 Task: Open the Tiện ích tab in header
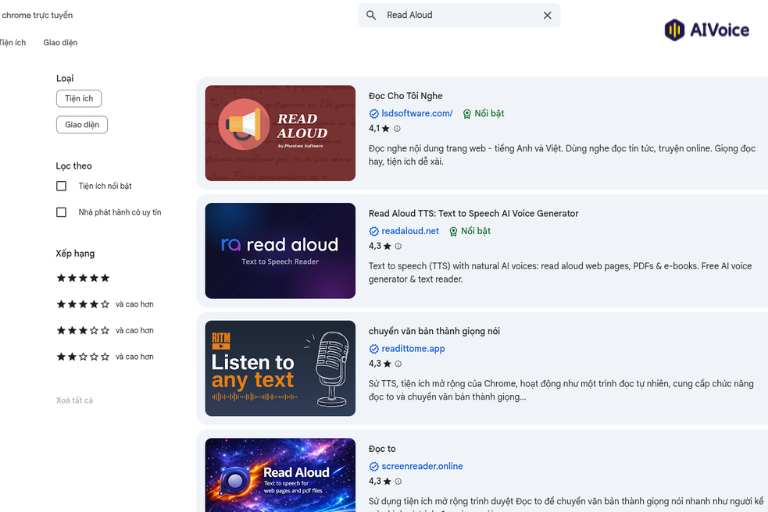(x=13, y=43)
